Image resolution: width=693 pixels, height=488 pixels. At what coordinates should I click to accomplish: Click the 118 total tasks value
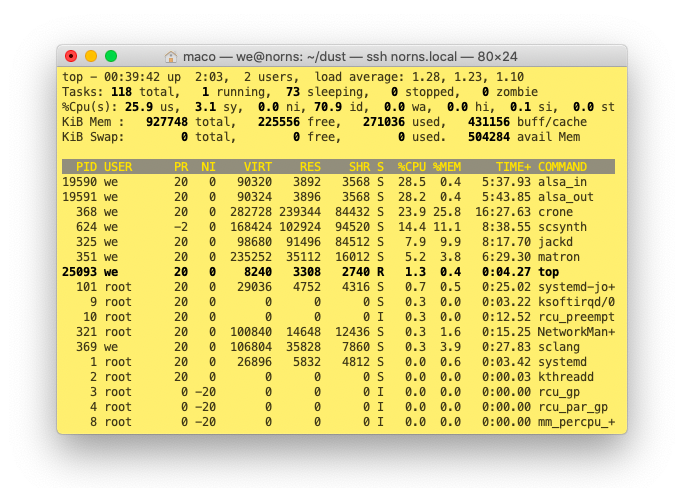pos(122,92)
